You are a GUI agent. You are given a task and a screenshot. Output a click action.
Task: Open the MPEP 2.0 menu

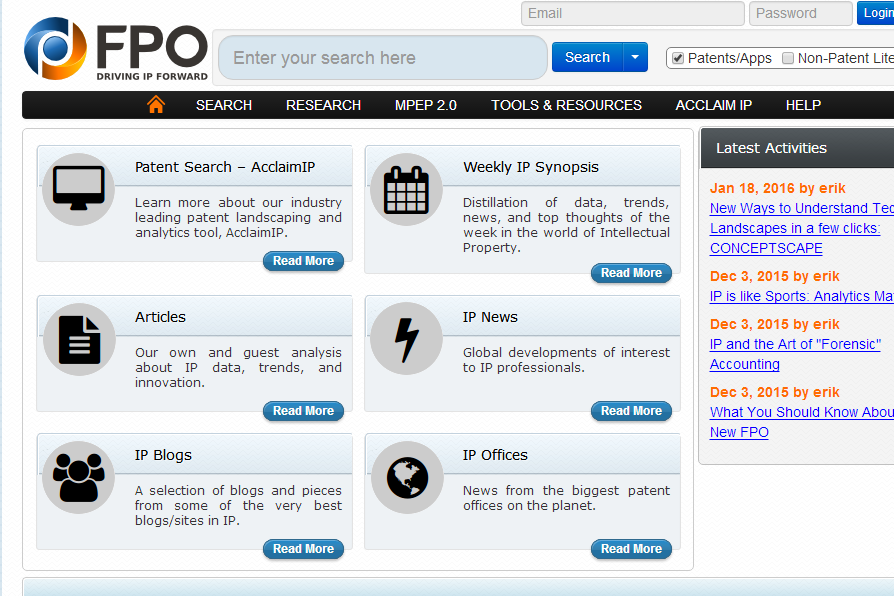(426, 105)
